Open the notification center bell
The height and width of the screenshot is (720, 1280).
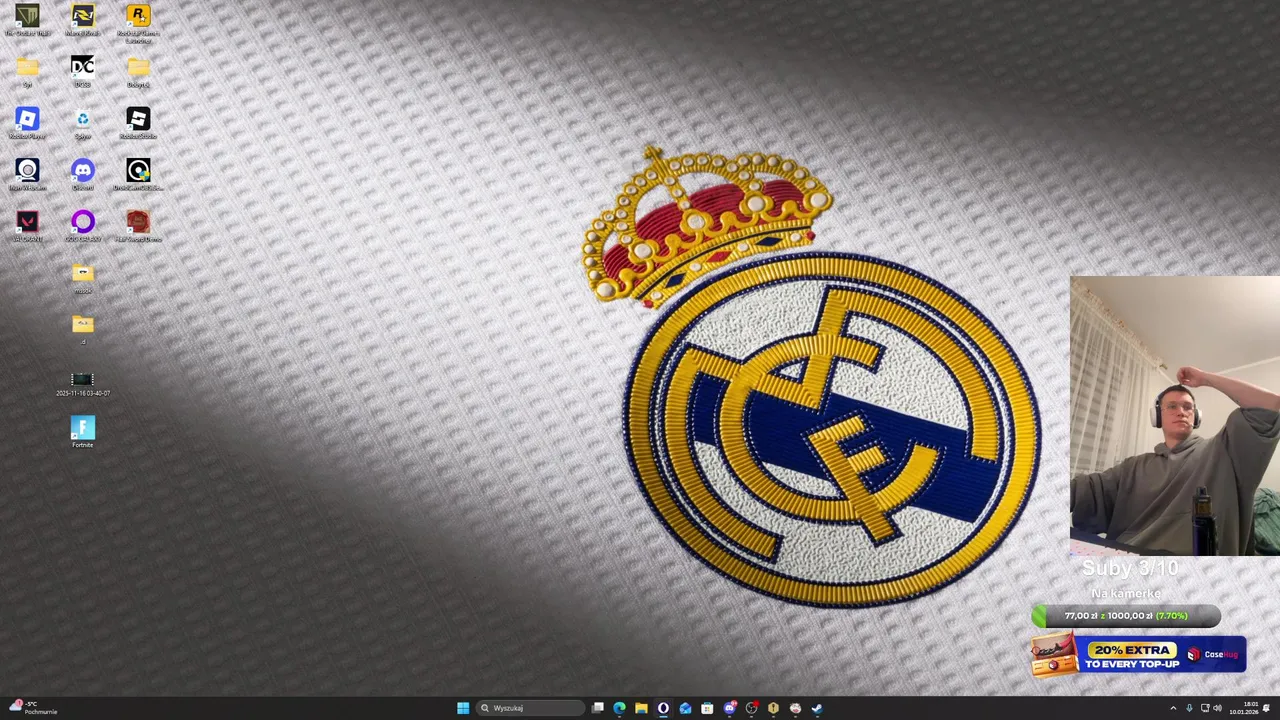tap(1266, 708)
